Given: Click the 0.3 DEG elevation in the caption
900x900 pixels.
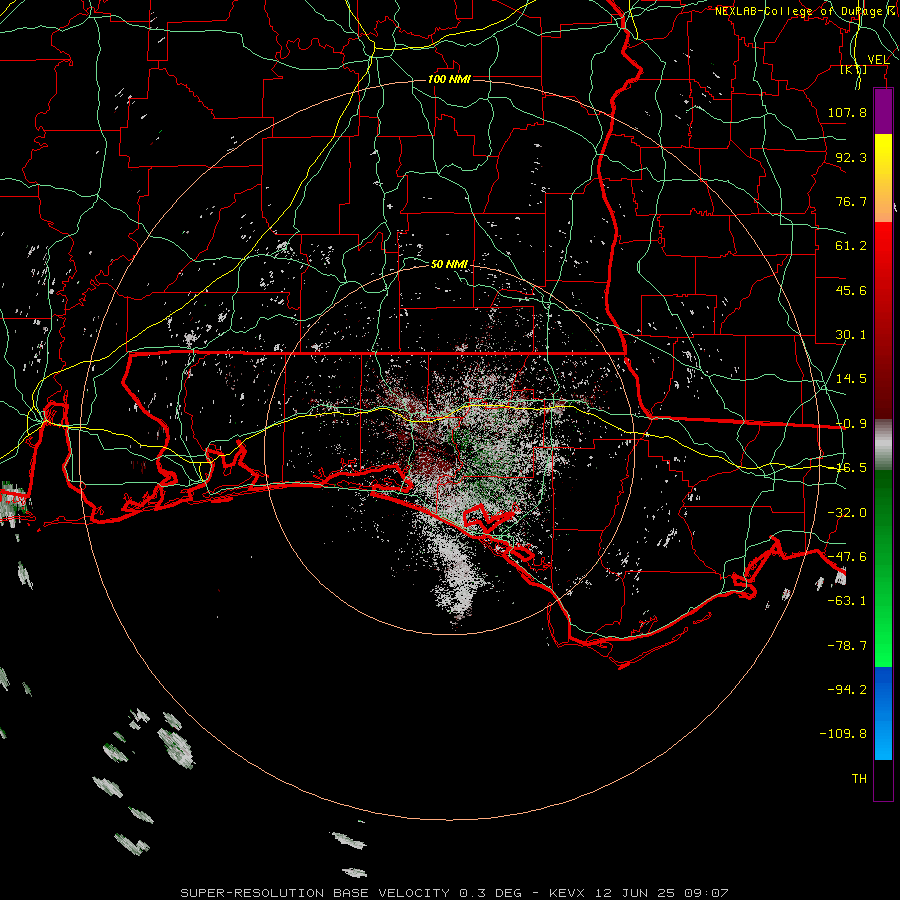Looking at the screenshot, I should [x=490, y=893].
